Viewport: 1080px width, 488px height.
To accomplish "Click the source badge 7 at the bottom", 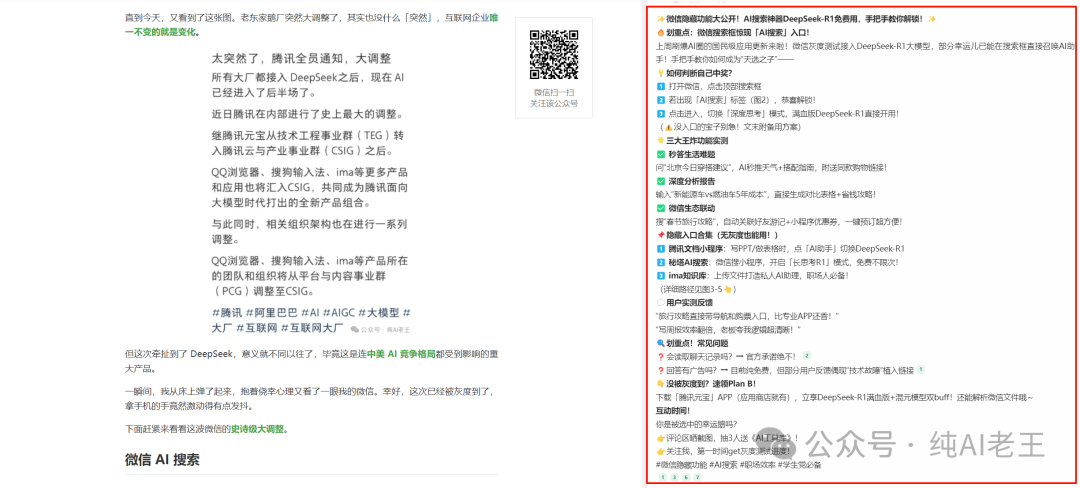I will tap(697, 478).
